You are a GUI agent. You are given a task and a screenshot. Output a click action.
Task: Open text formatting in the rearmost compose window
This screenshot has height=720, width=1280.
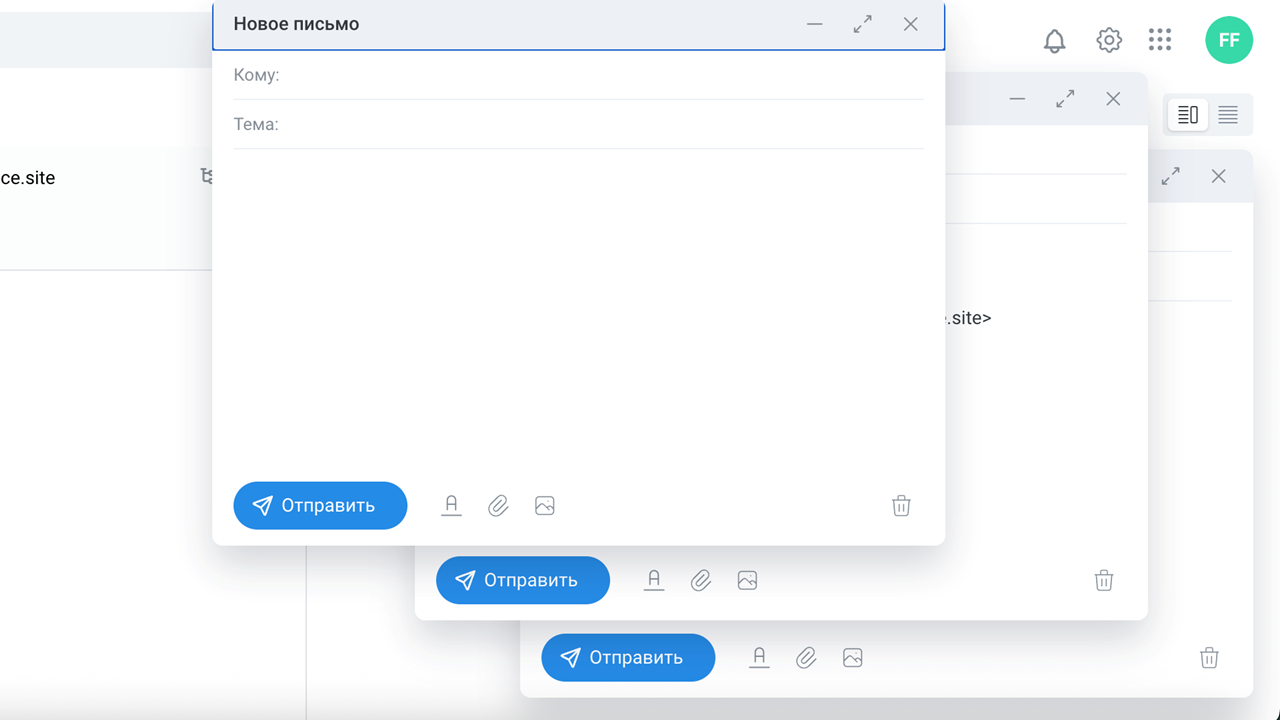pyautogui.click(x=759, y=658)
